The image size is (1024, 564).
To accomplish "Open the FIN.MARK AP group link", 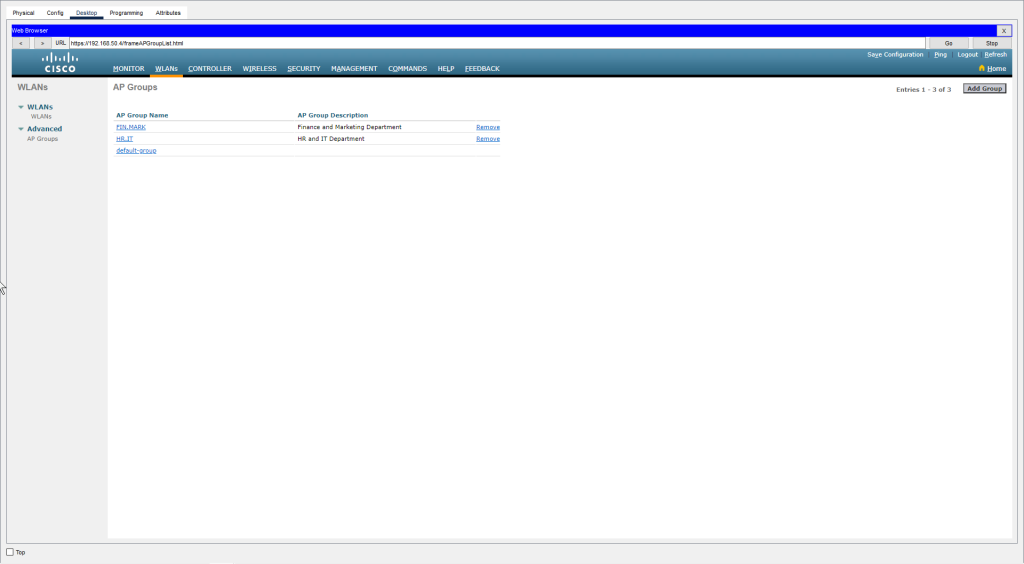I will [131, 127].
